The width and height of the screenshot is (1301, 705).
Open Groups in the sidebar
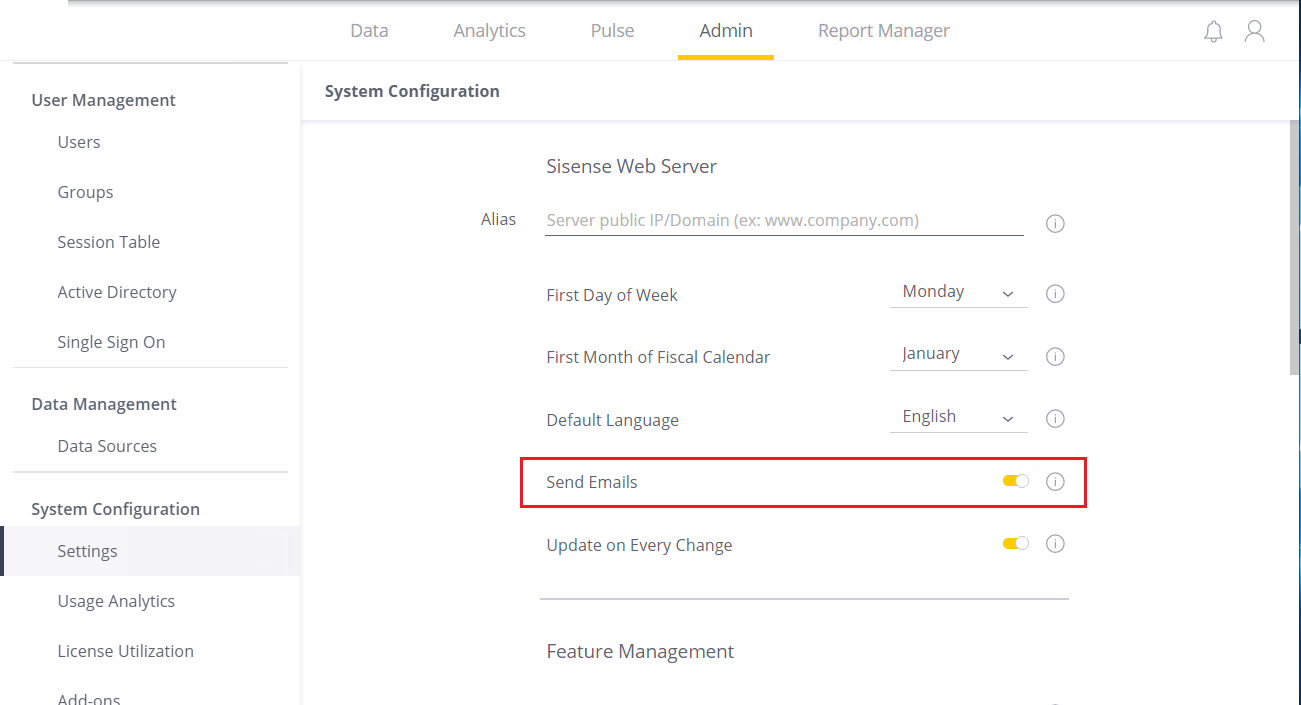pos(85,192)
